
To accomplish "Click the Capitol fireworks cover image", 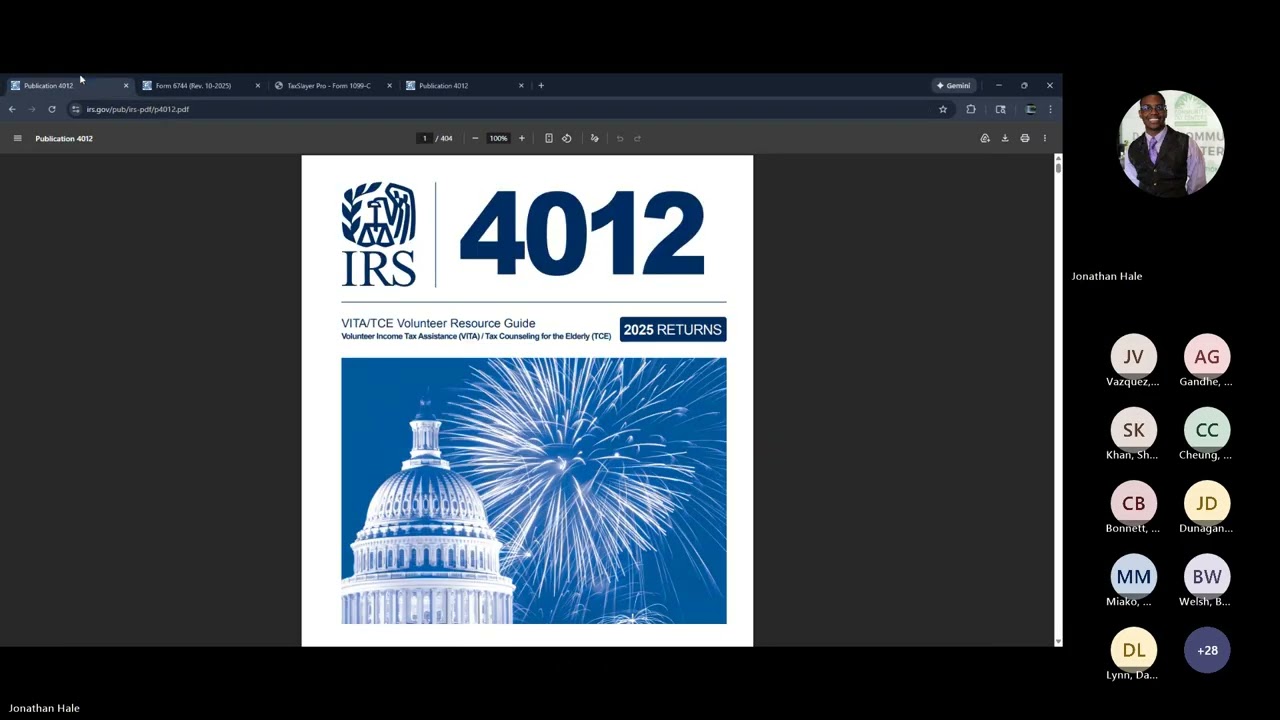I will coord(534,491).
